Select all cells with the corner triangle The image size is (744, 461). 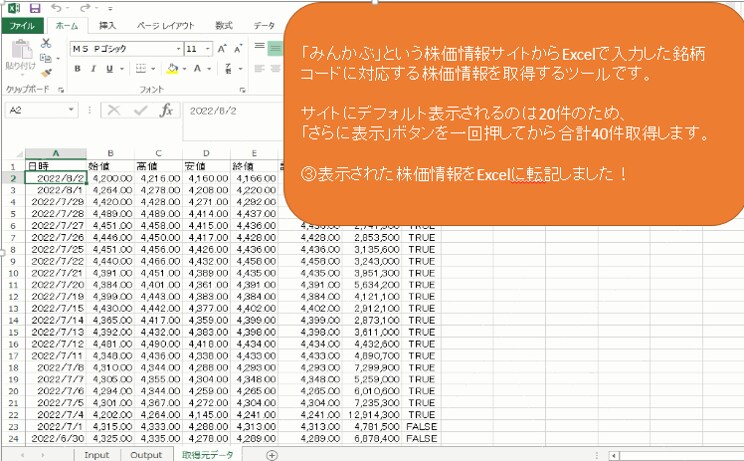point(19,154)
